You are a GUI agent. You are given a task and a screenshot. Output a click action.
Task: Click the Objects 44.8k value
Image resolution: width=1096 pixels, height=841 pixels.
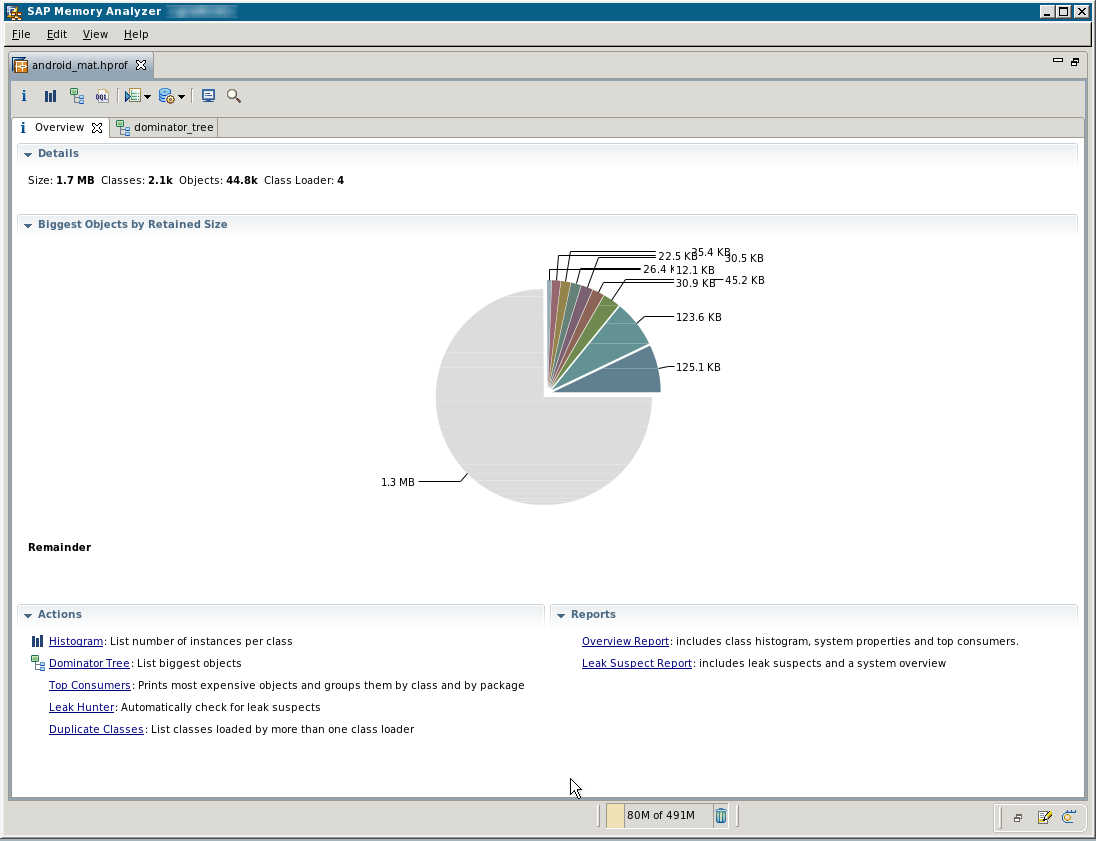click(242, 180)
